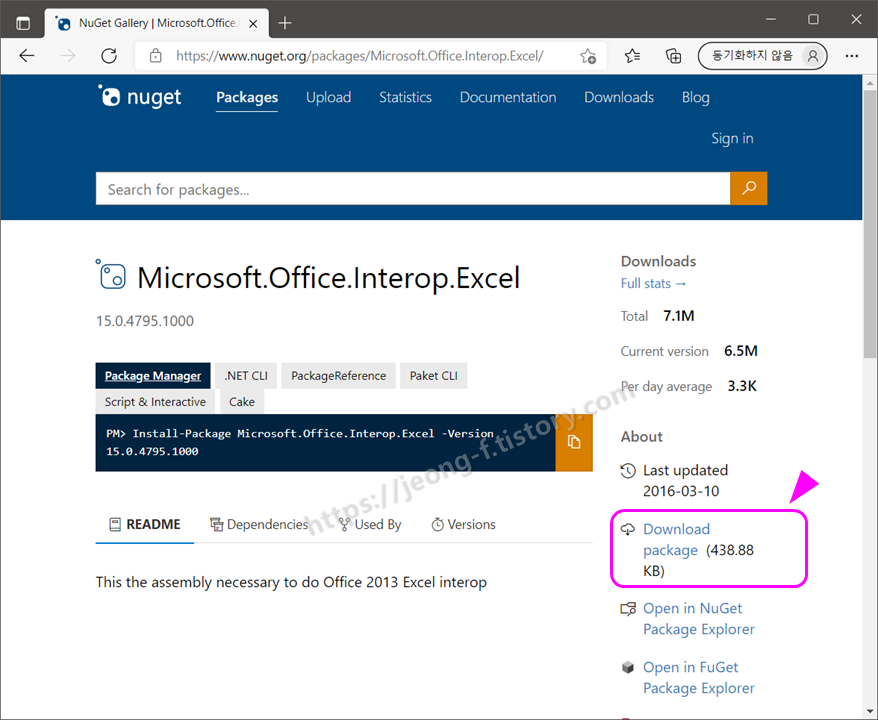
Task: Select the PackageReference tab
Action: click(x=338, y=376)
